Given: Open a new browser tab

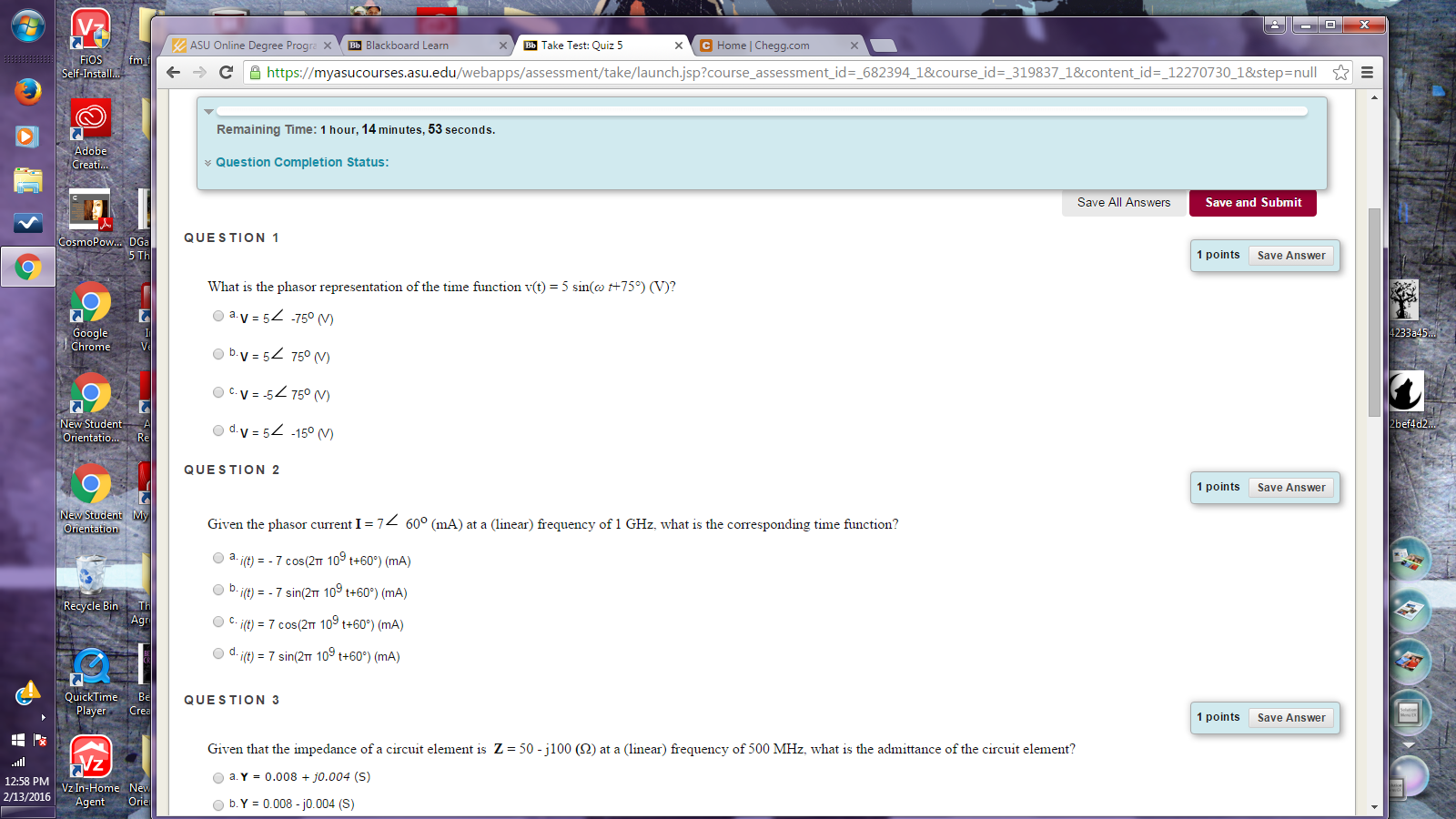Looking at the screenshot, I should pyautogui.click(x=883, y=45).
